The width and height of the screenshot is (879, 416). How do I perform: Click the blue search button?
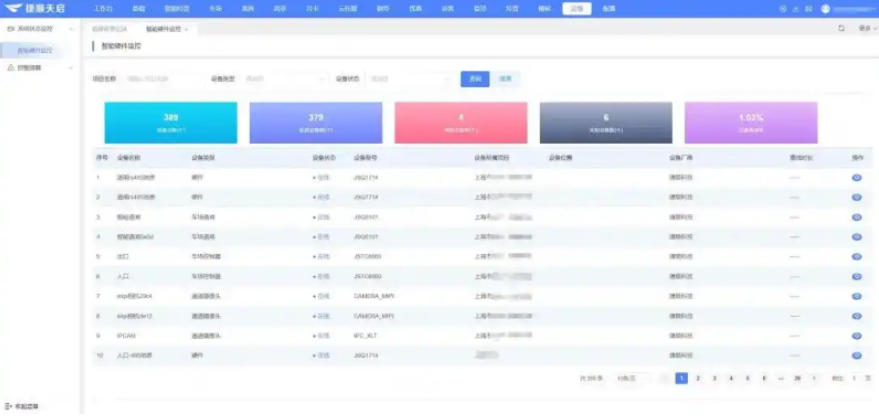click(x=474, y=78)
